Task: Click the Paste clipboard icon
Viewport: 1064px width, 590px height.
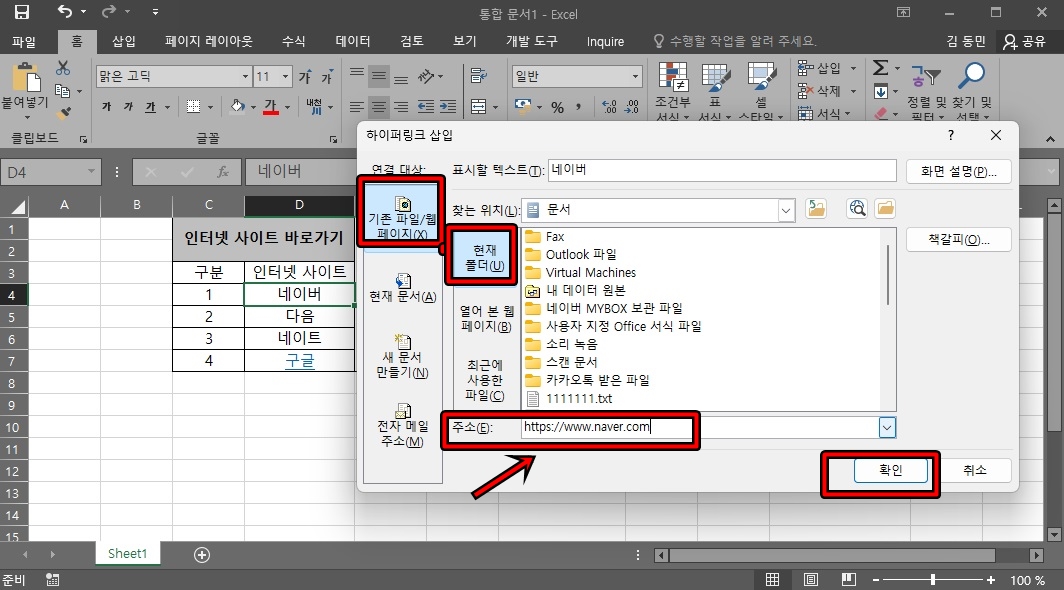Action: (x=26, y=77)
